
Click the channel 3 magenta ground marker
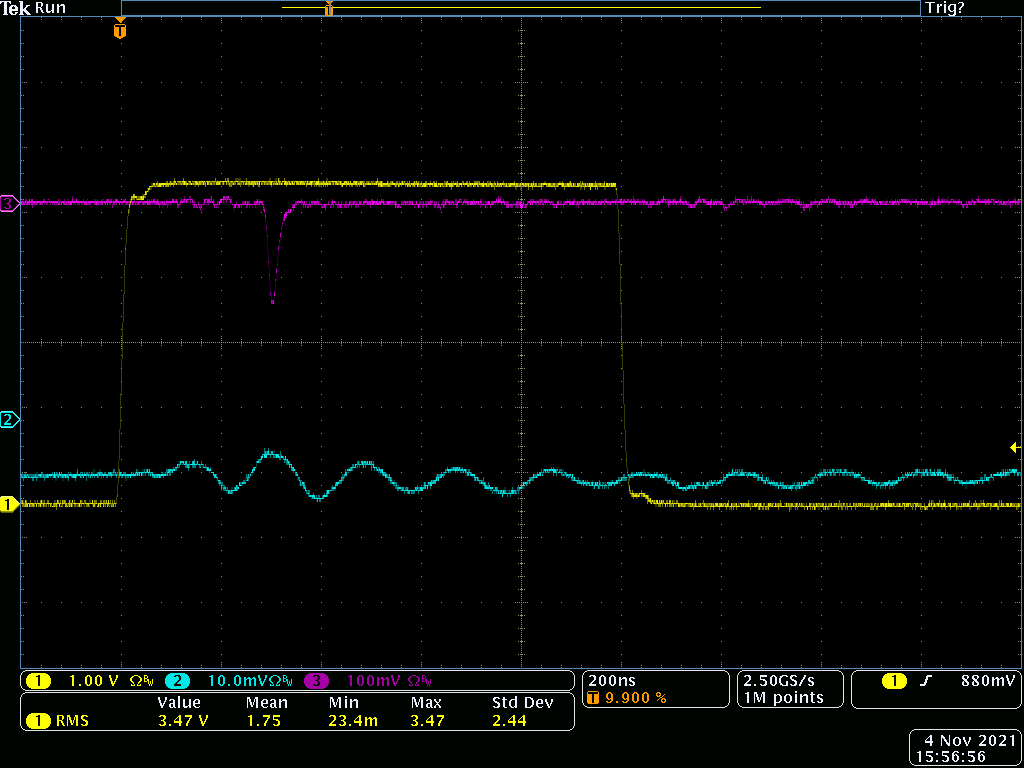coord(9,204)
